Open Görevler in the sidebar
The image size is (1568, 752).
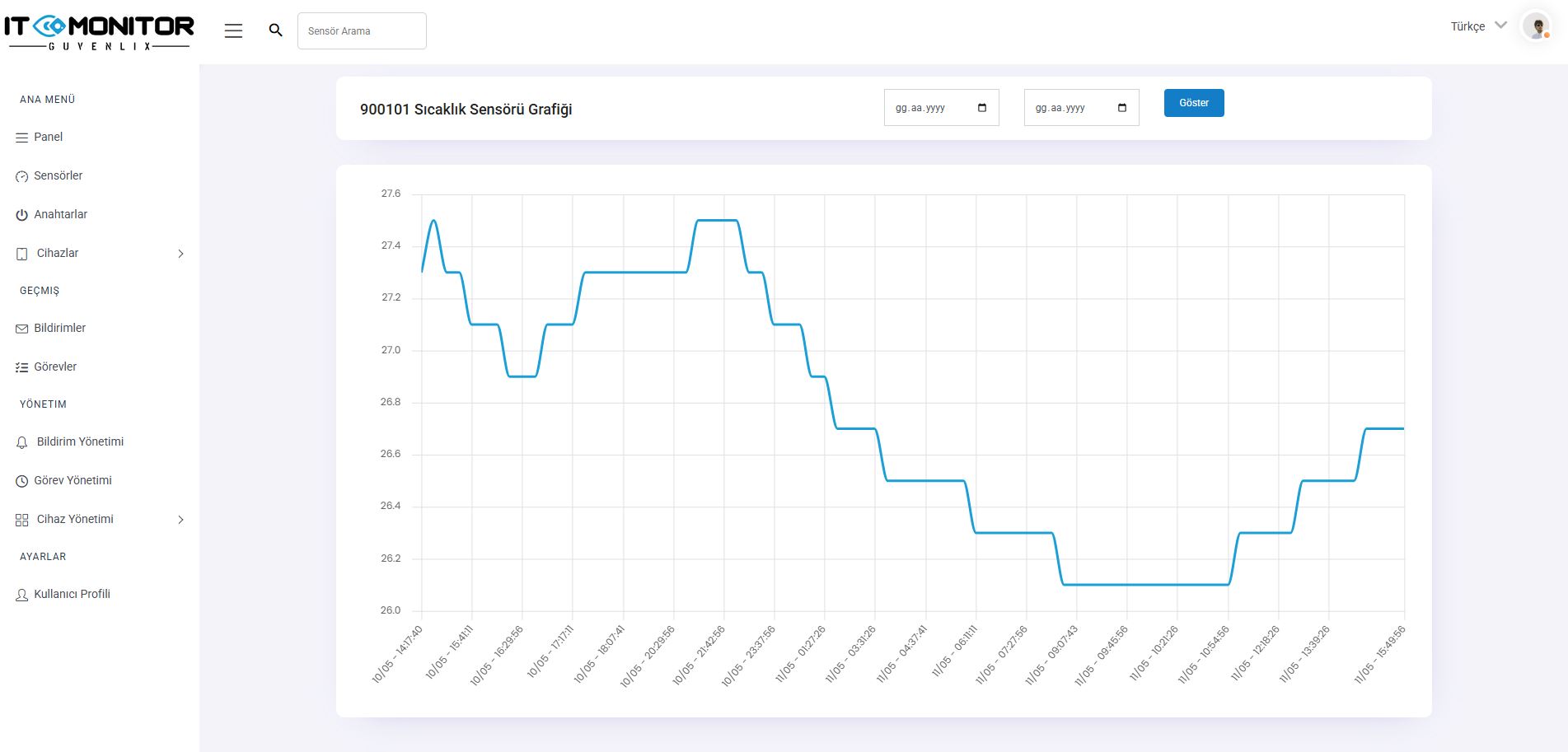point(55,367)
